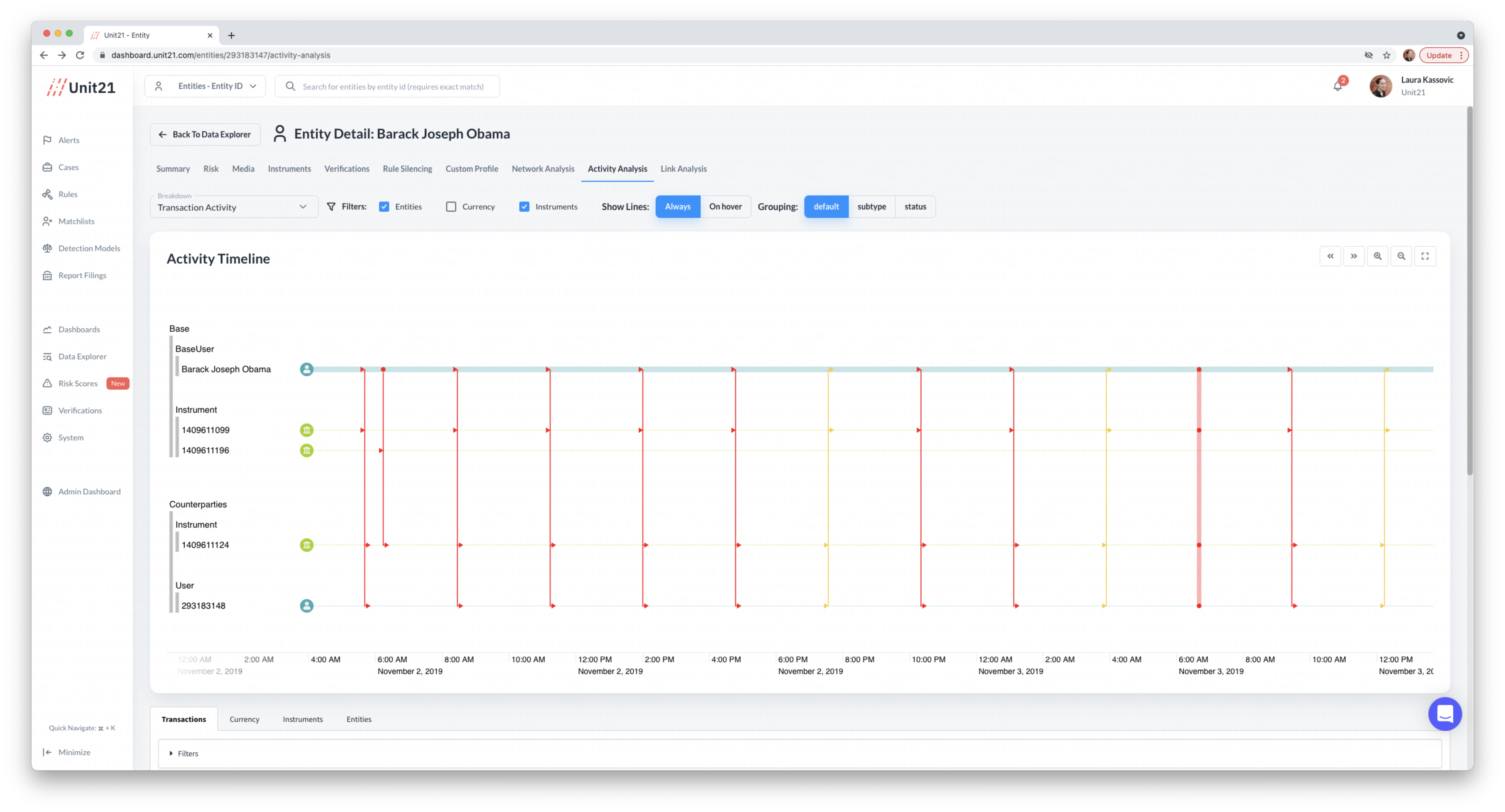Jump timeline forward with double-right arrows
The height and width of the screenshot is (812, 1505).
pos(1354,256)
